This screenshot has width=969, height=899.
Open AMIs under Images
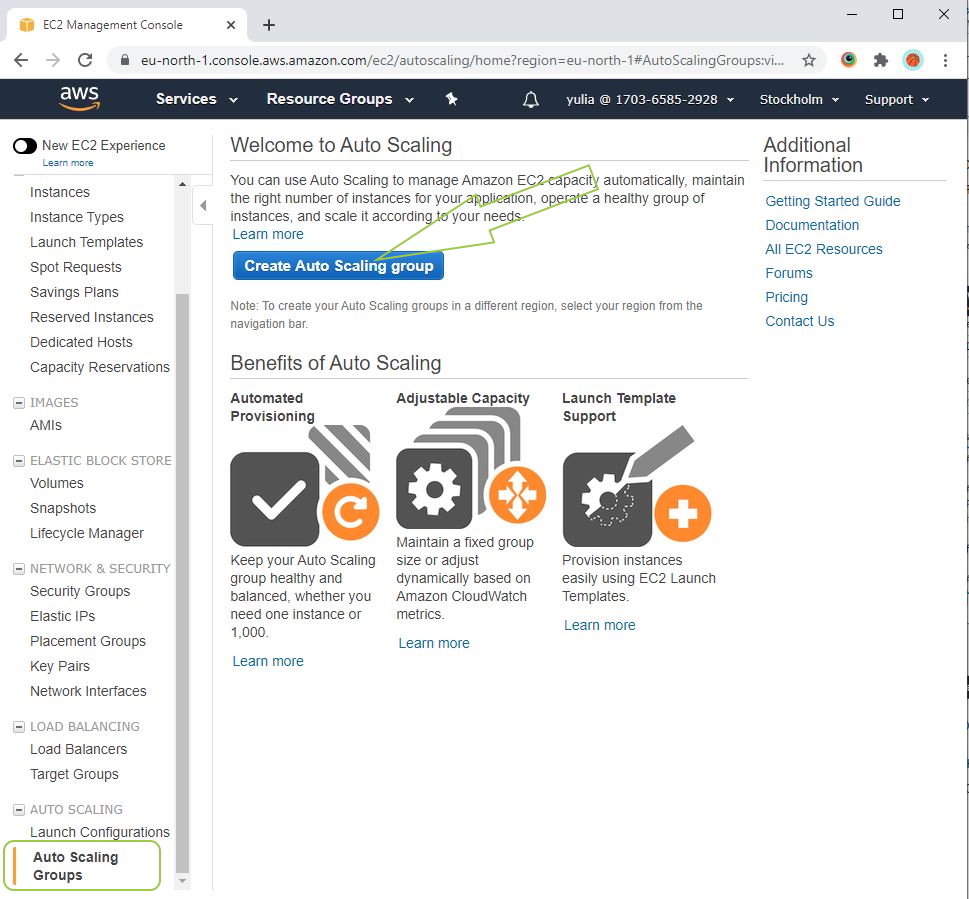46,425
